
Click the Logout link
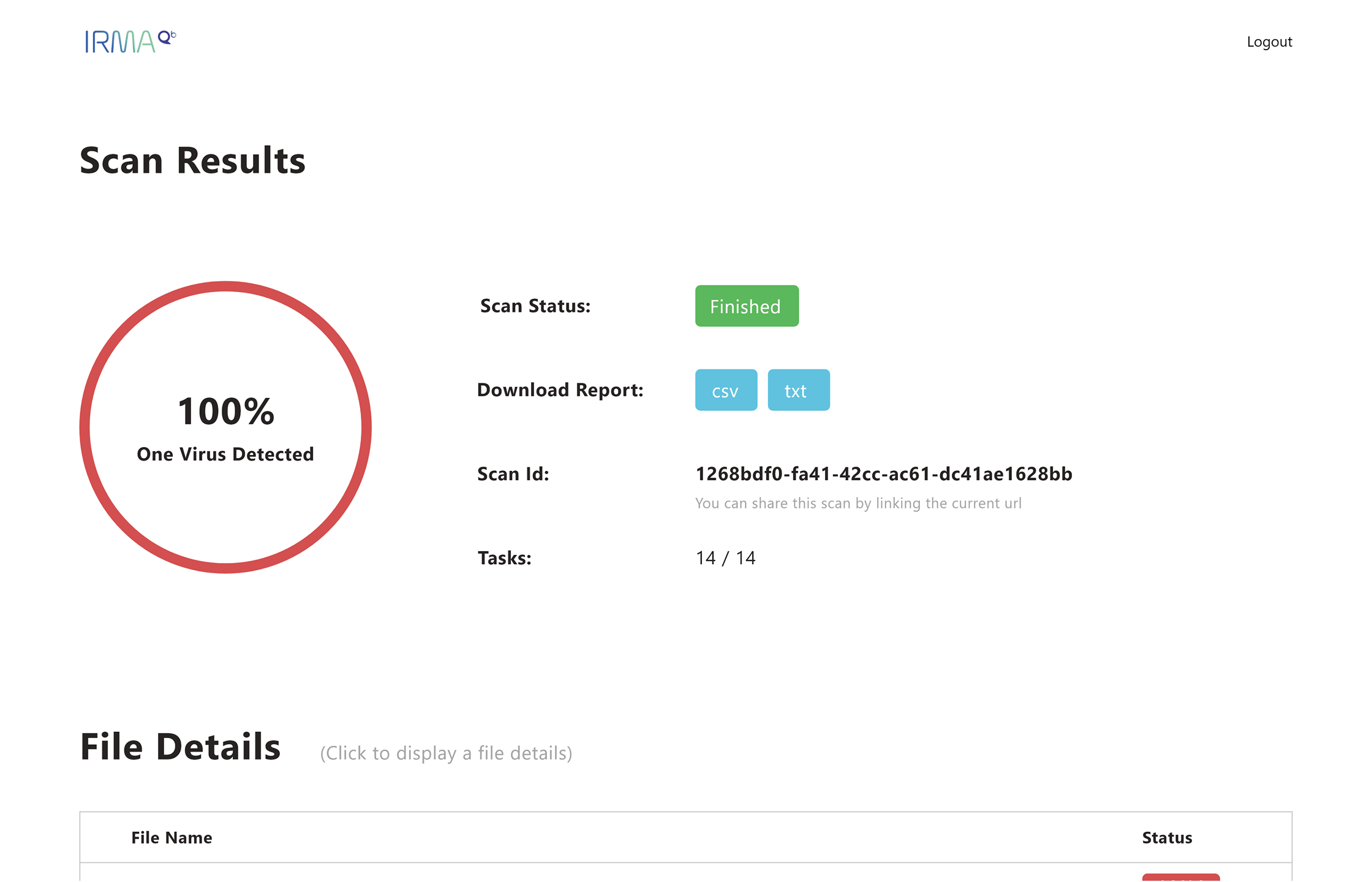(1269, 42)
